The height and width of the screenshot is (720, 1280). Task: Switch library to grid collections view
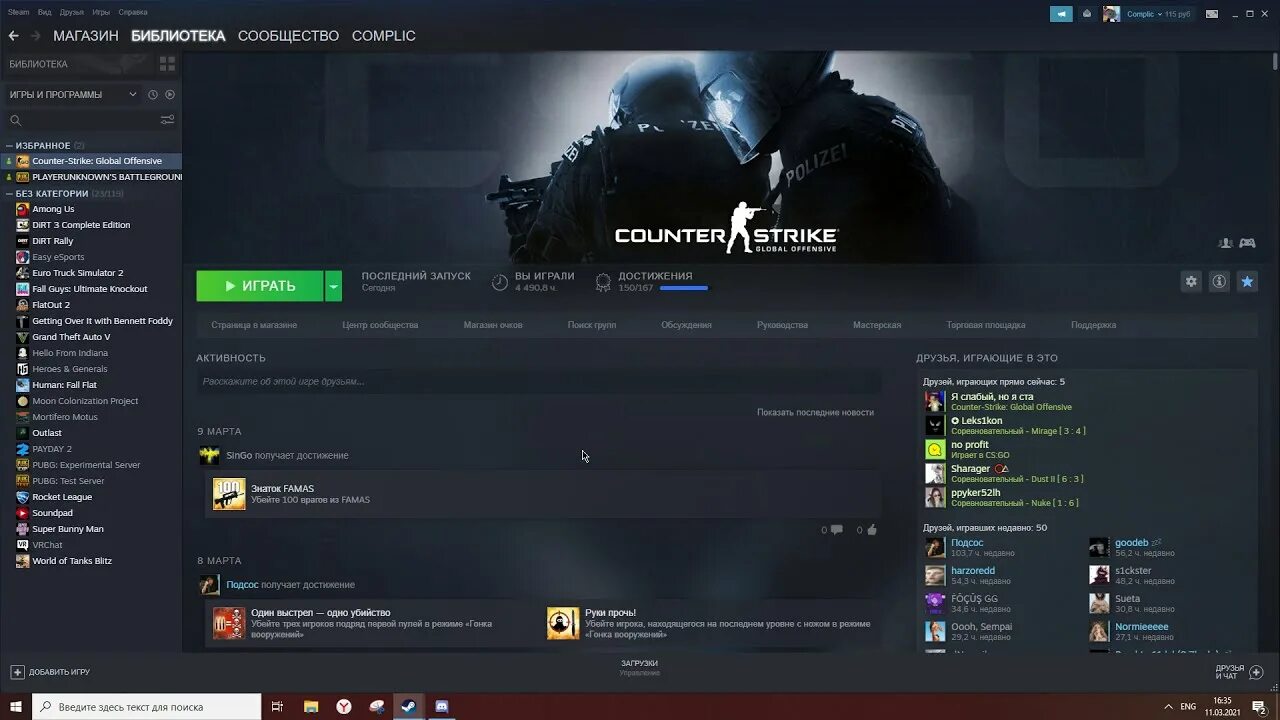[167, 64]
